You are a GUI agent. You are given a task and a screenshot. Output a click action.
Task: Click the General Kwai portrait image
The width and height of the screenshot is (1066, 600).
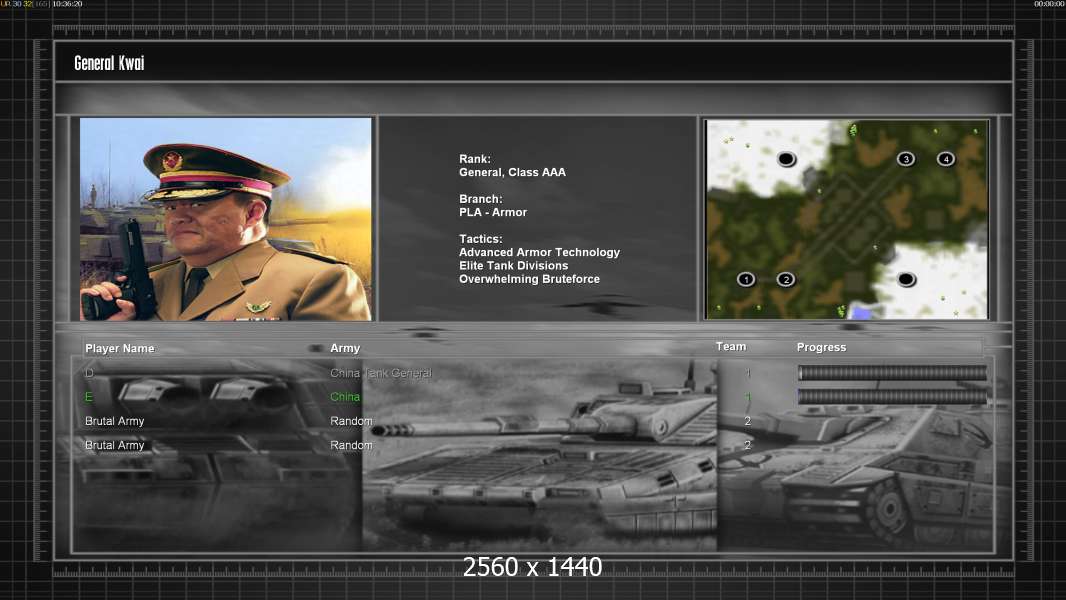click(226, 219)
